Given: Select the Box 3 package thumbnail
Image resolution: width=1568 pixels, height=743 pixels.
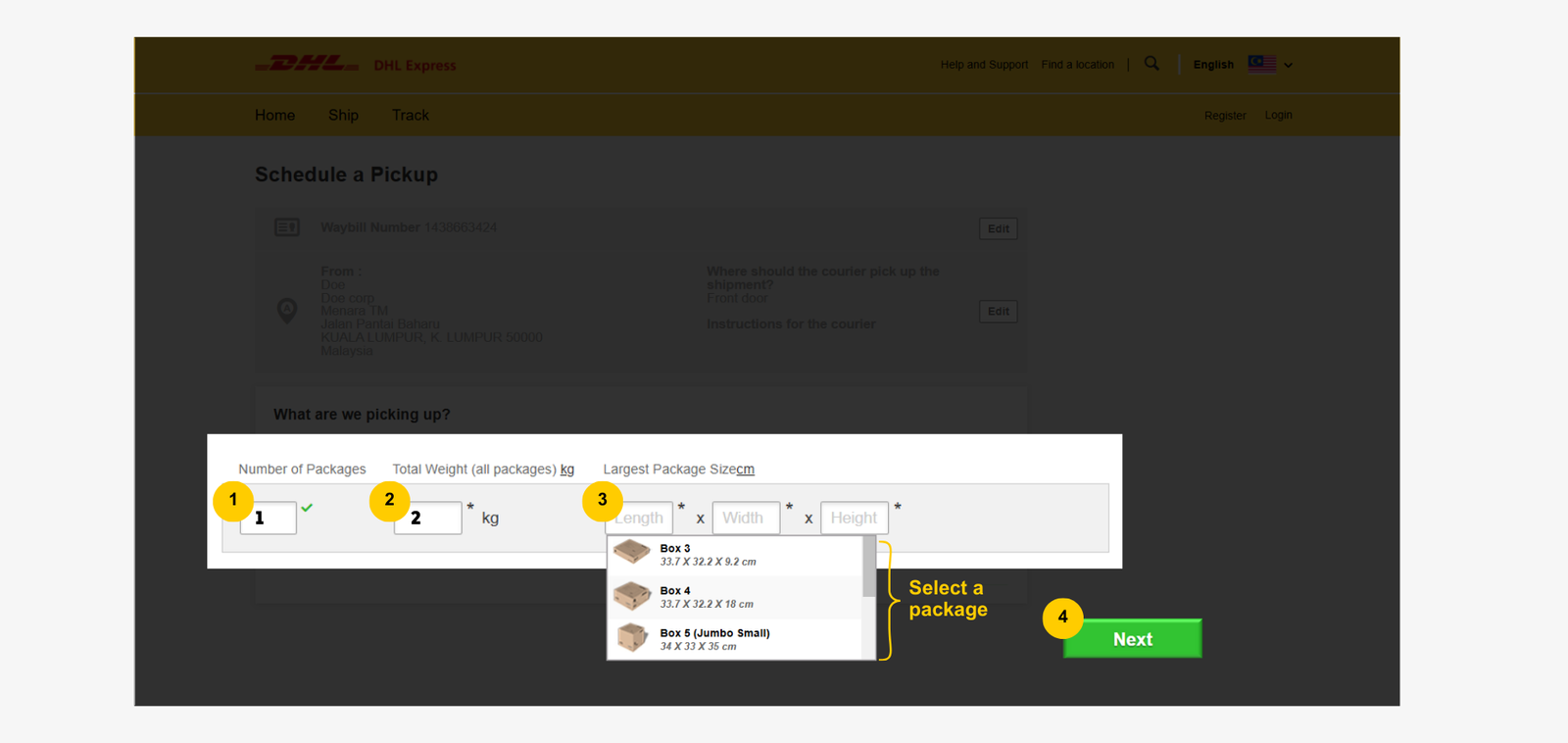Looking at the screenshot, I should tap(632, 554).
